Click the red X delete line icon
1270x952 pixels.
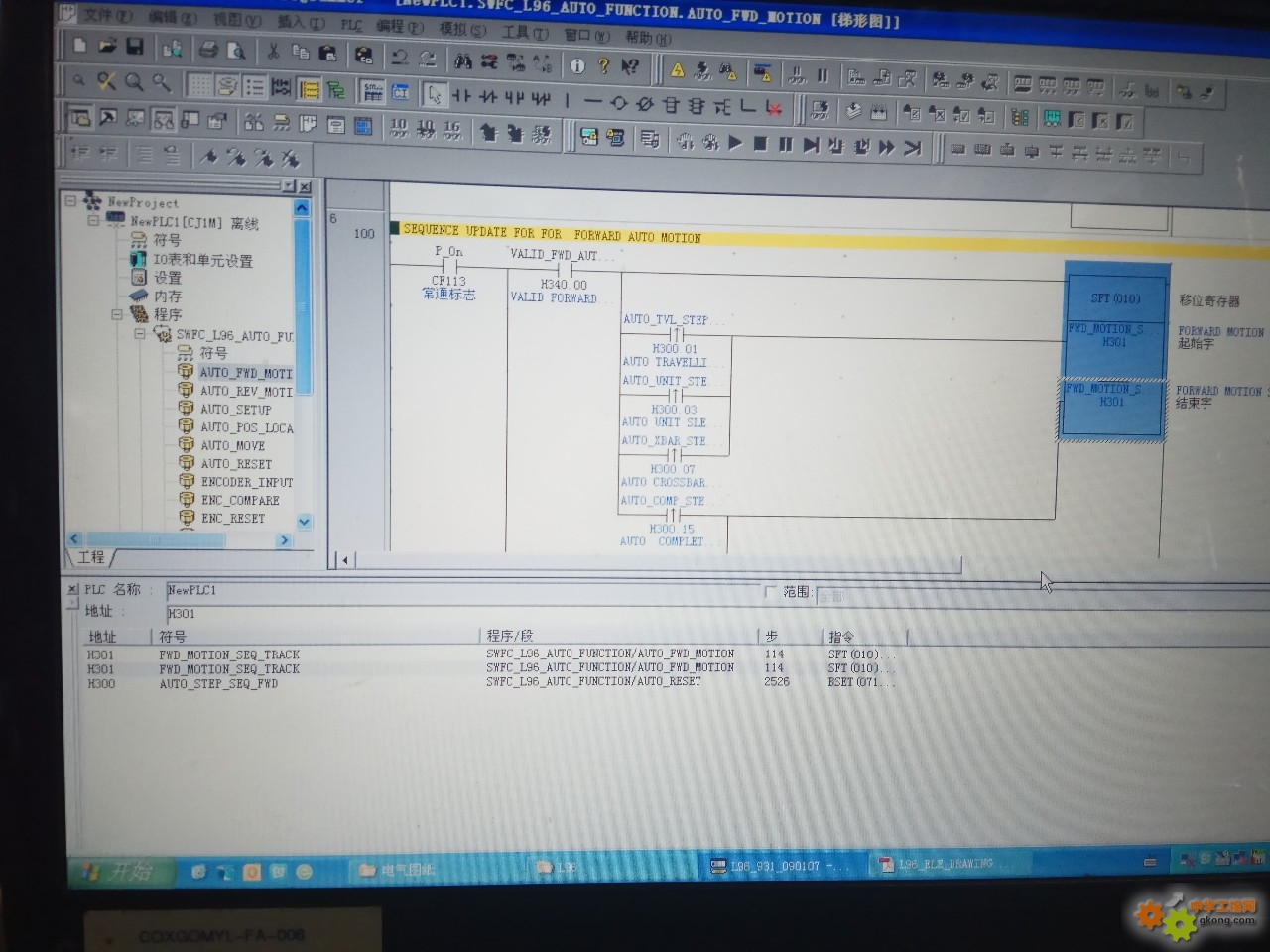[774, 107]
